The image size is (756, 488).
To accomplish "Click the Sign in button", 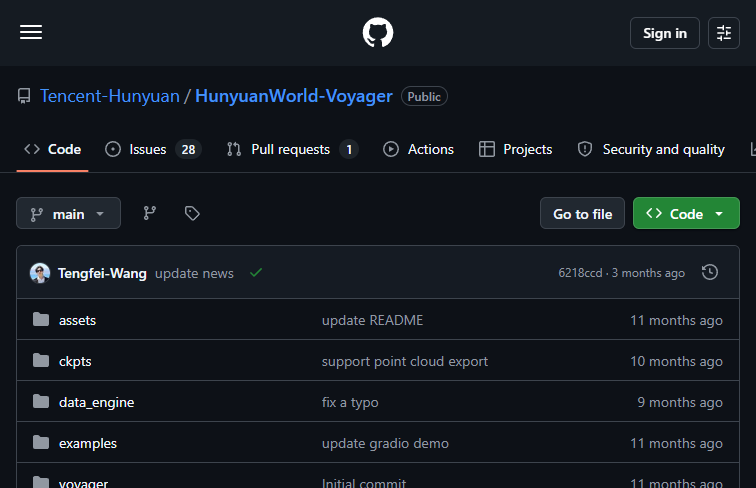I will click(x=664, y=33).
